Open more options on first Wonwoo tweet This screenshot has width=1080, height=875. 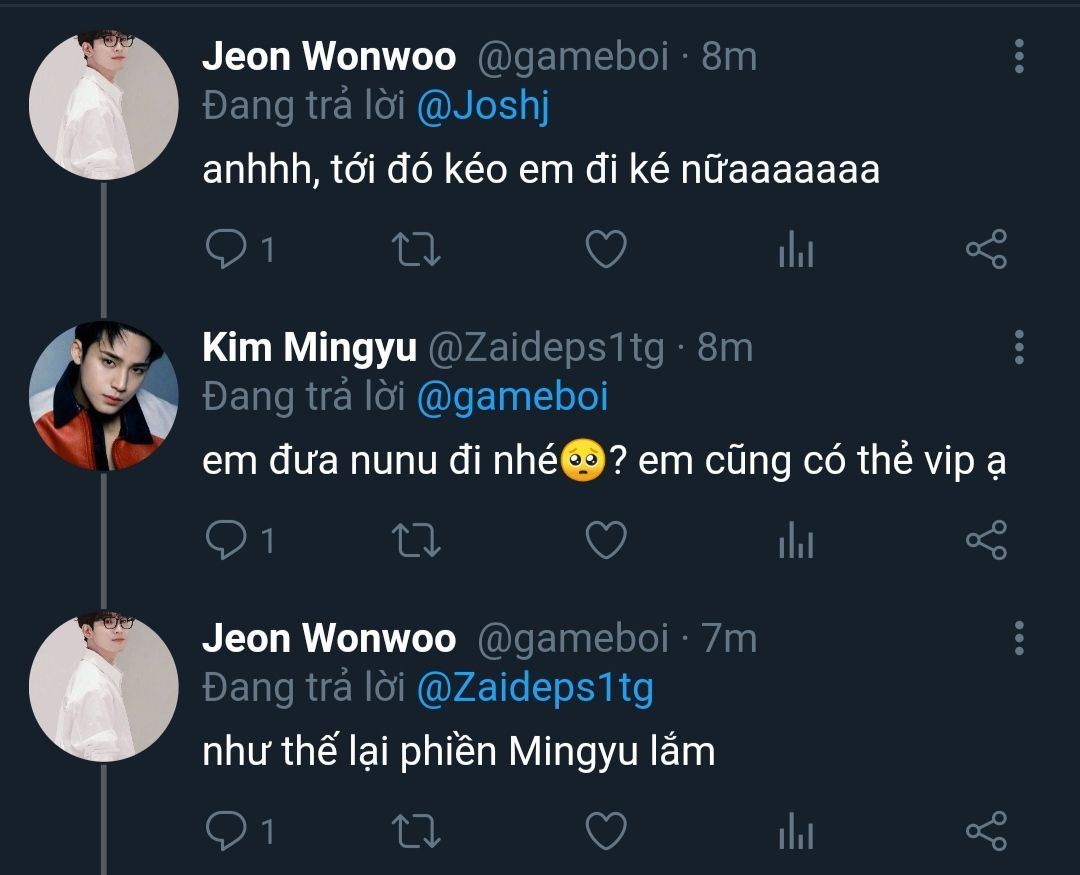click(x=1019, y=56)
